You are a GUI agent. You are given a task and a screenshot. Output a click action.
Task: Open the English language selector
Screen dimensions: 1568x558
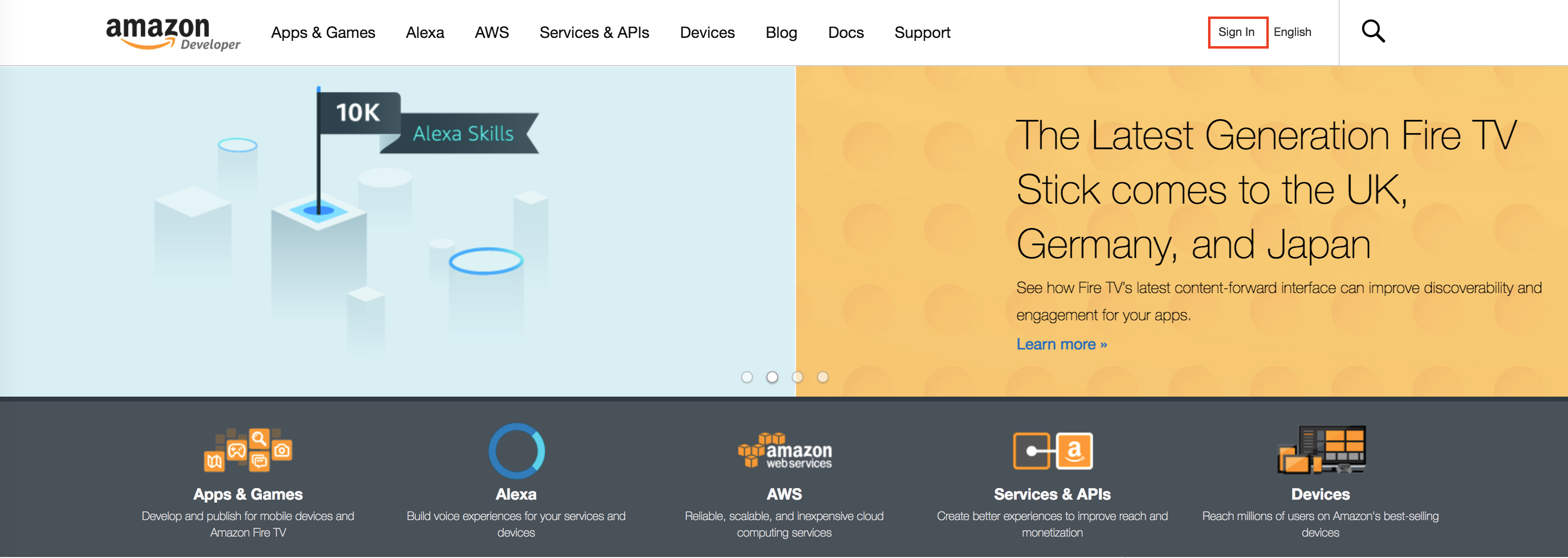(x=1292, y=32)
